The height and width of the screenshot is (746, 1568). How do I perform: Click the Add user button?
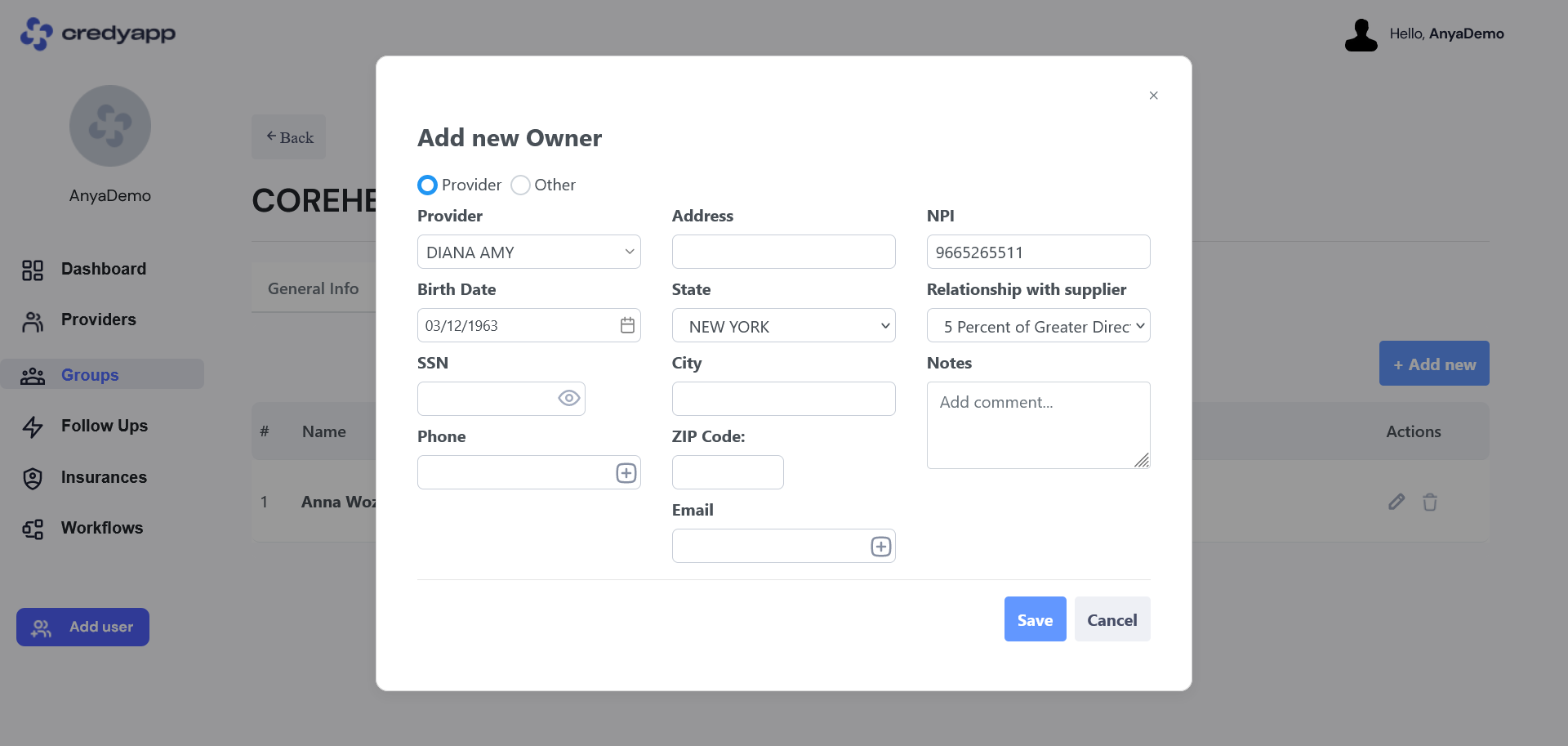pyautogui.click(x=82, y=628)
